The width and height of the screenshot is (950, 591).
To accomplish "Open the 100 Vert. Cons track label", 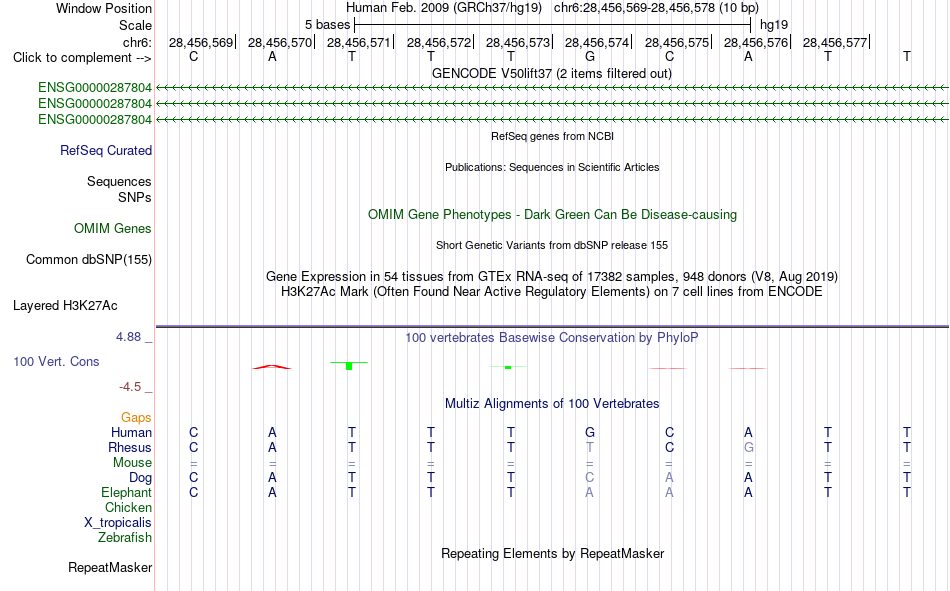I will pos(56,361).
